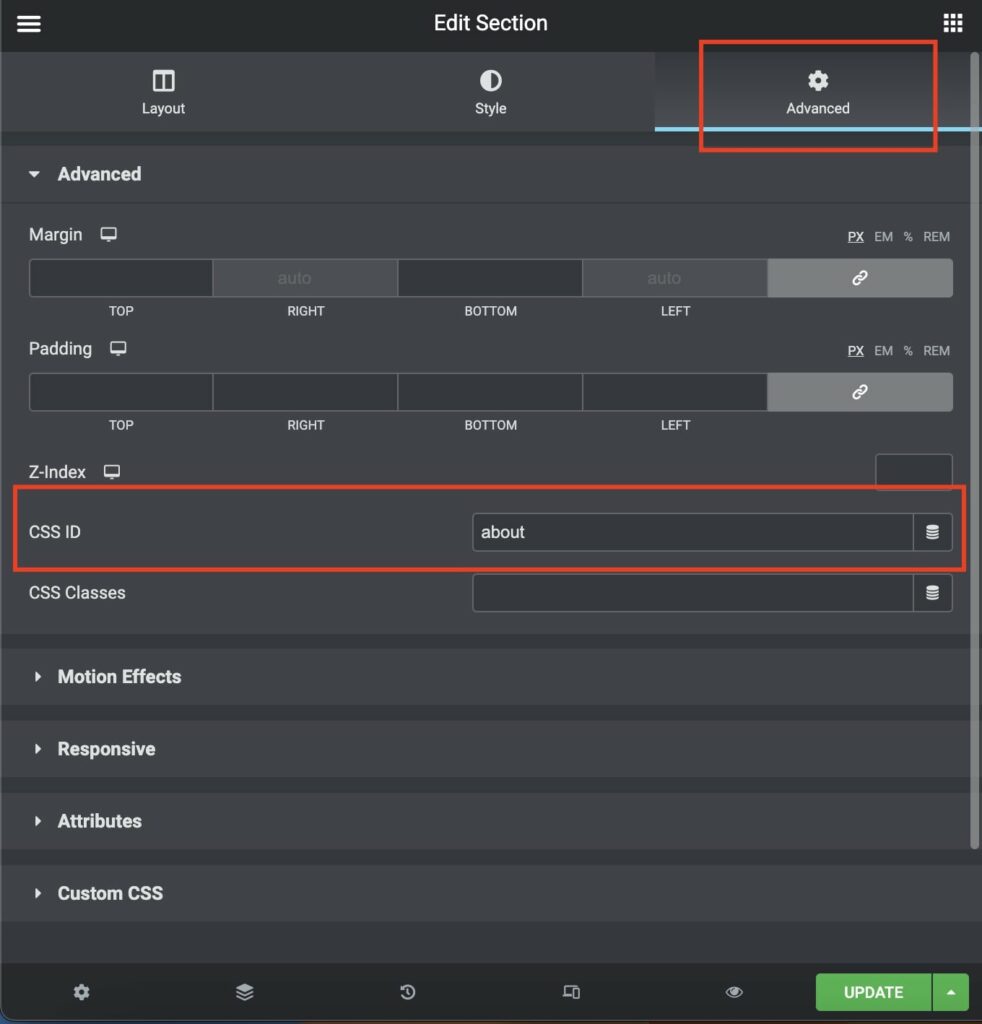Click the CSS Classes input field
Image resolution: width=982 pixels, height=1024 pixels.
coord(692,592)
